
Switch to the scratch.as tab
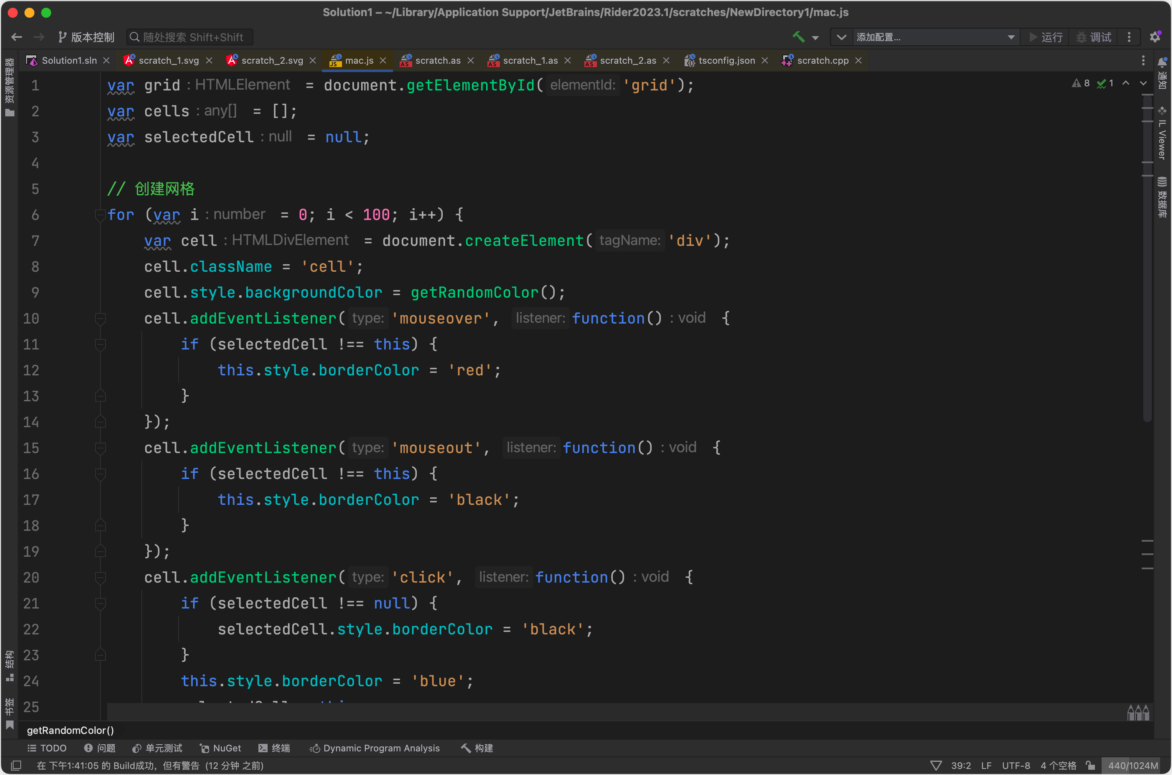point(437,61)
